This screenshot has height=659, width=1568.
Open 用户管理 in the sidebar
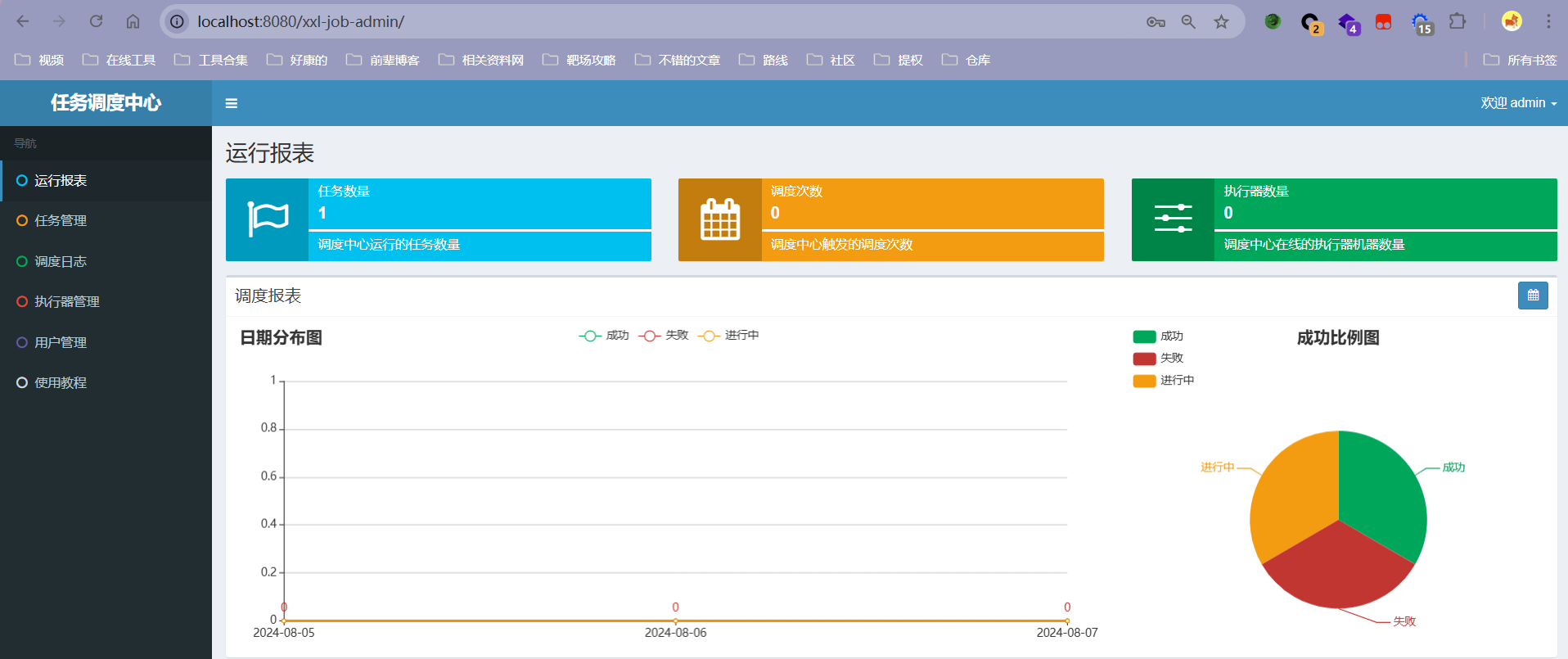click(x=106, y=343)
